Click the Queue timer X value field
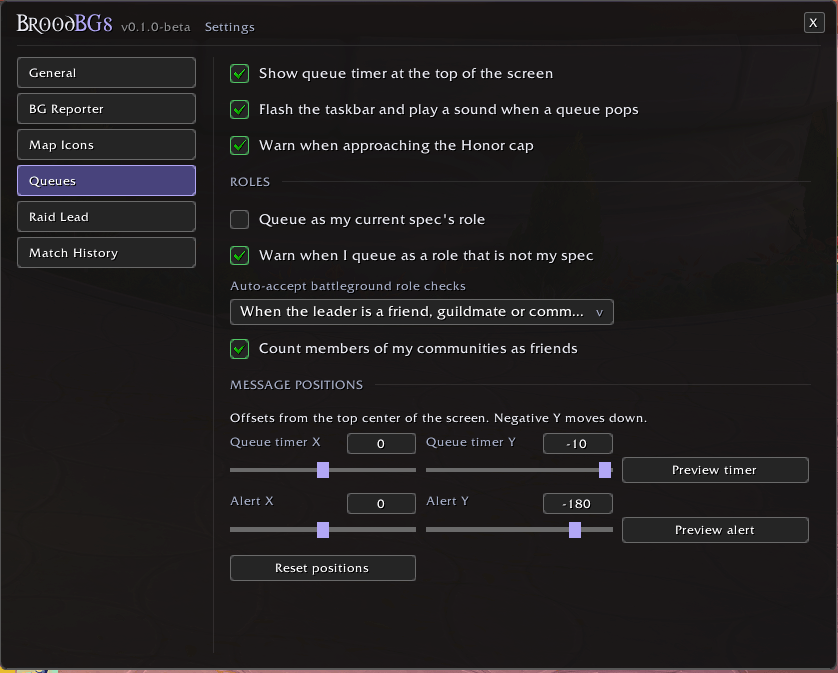This screenshot has width=838, height=673. (x=381, y=444)
